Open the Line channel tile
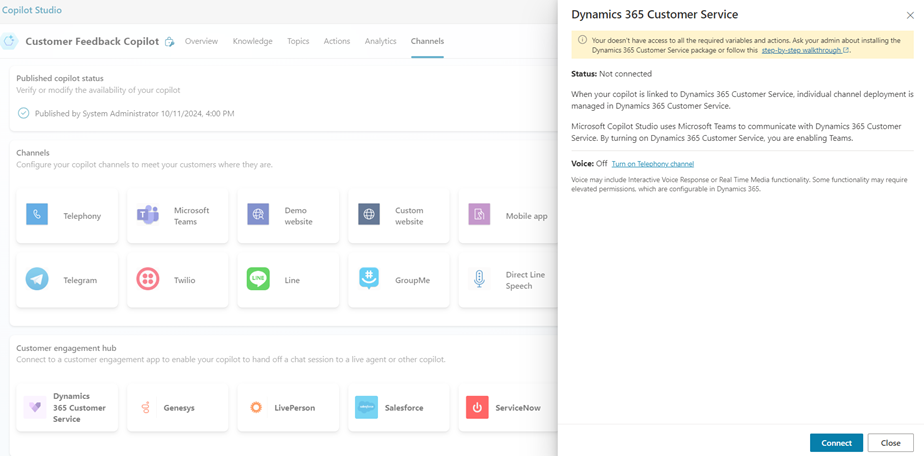 288,280
